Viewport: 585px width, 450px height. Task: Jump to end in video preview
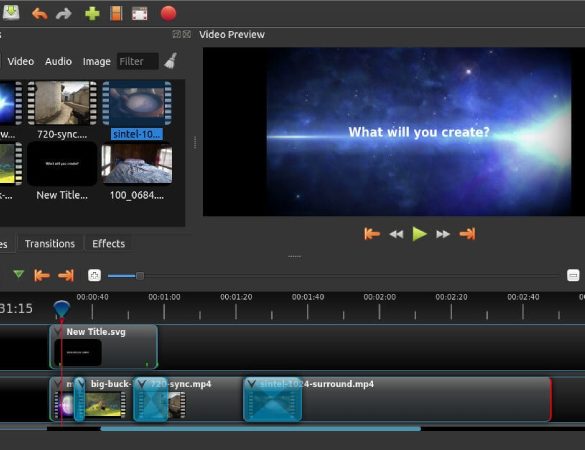click(x=467, y=234)
